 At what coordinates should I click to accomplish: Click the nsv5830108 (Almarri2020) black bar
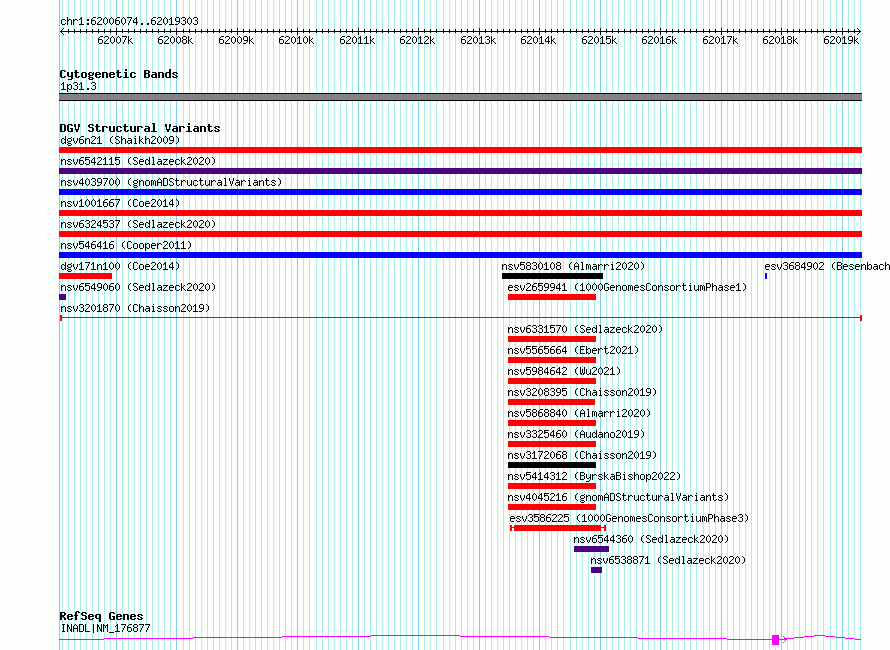tap(552, 276)
